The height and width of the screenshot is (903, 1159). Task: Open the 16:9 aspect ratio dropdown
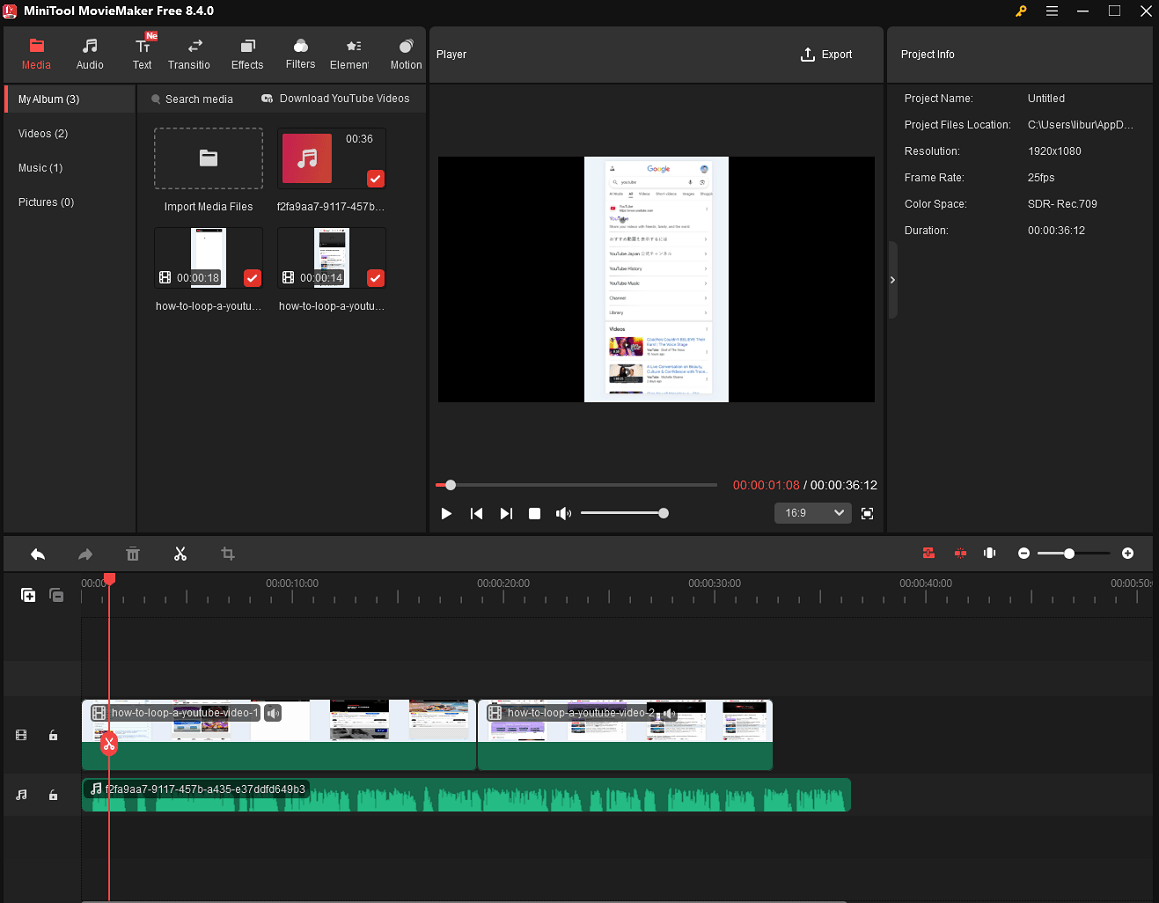coord(813,512)
